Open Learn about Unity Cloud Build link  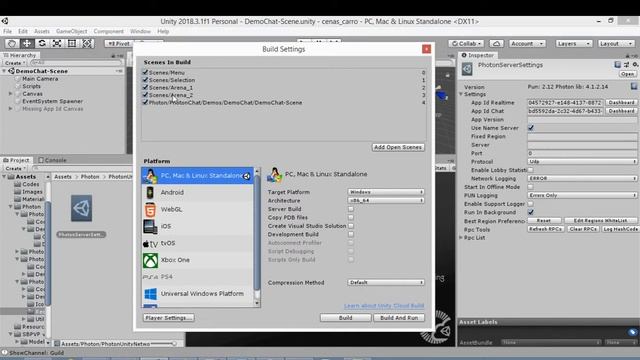coord(384,306)
